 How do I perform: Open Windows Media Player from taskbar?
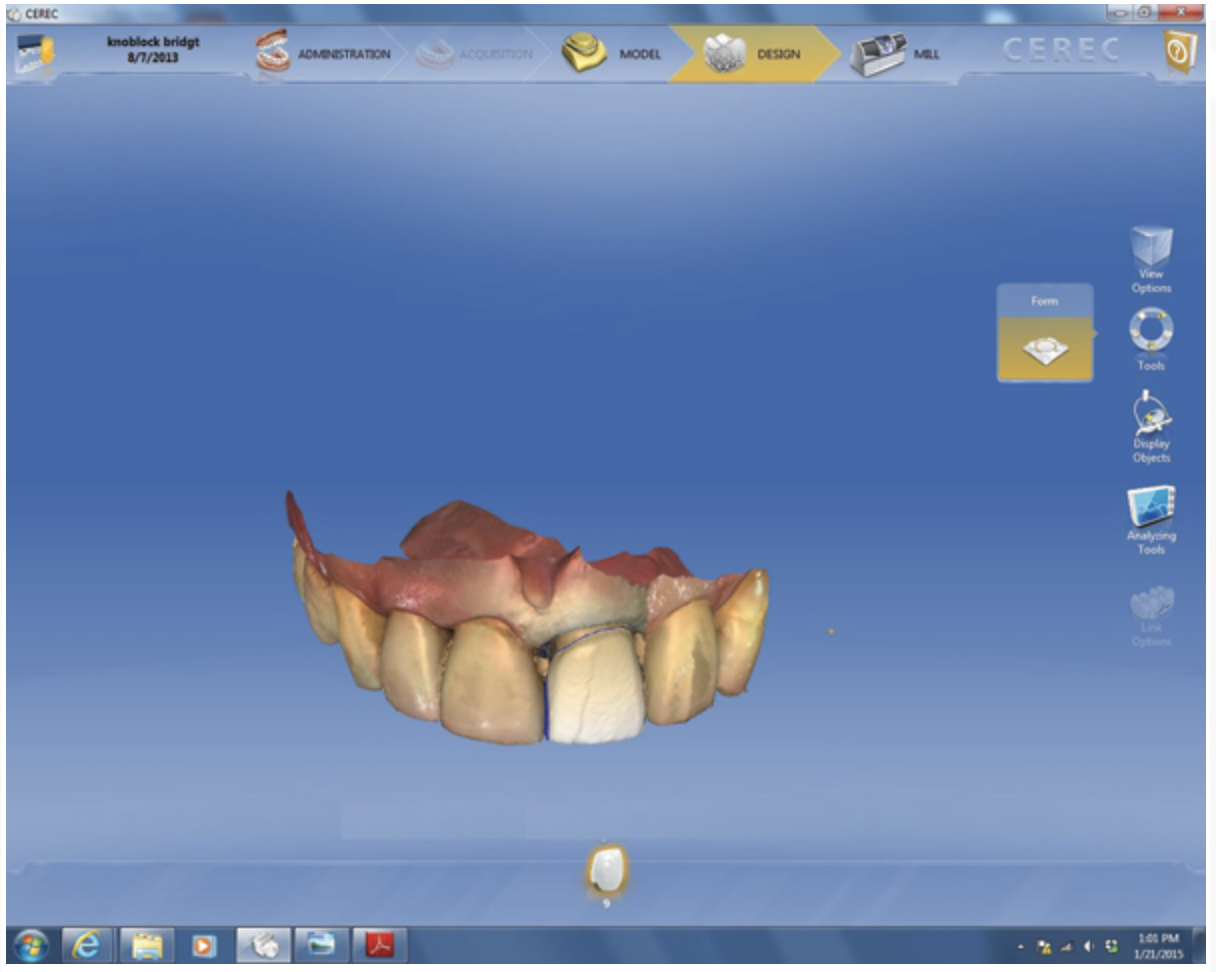[205, 945]
